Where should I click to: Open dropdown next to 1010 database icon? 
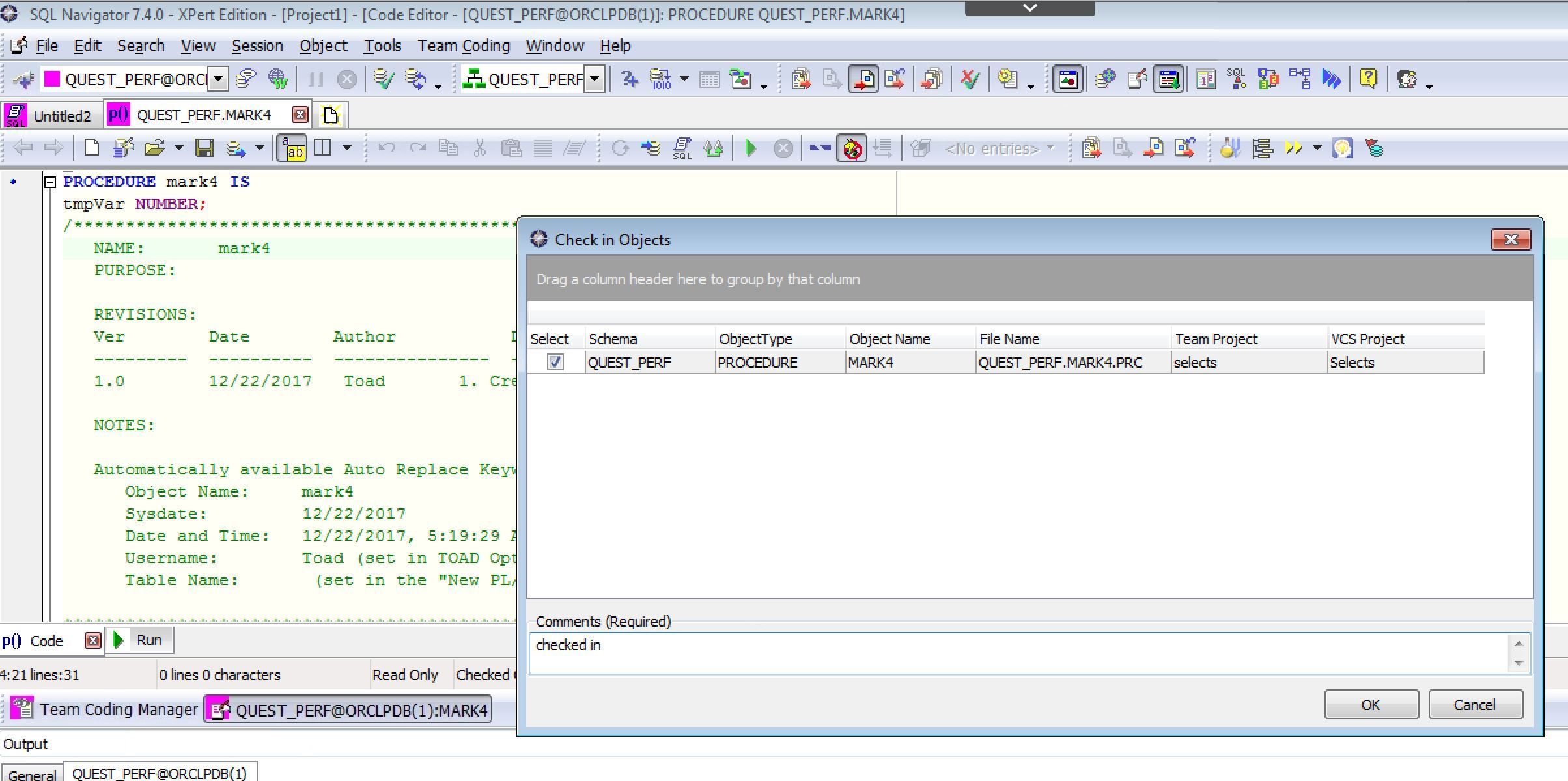click(x=684, y=79)
